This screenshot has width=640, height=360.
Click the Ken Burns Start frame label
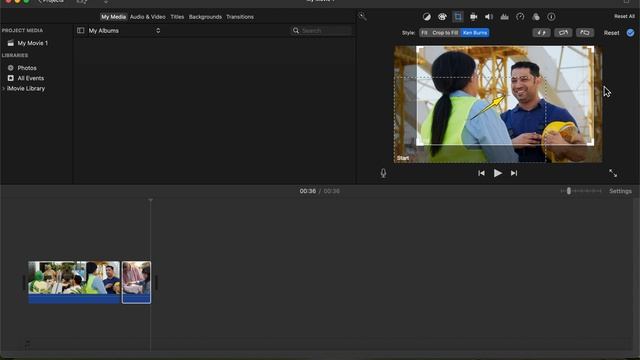[403, 158]
